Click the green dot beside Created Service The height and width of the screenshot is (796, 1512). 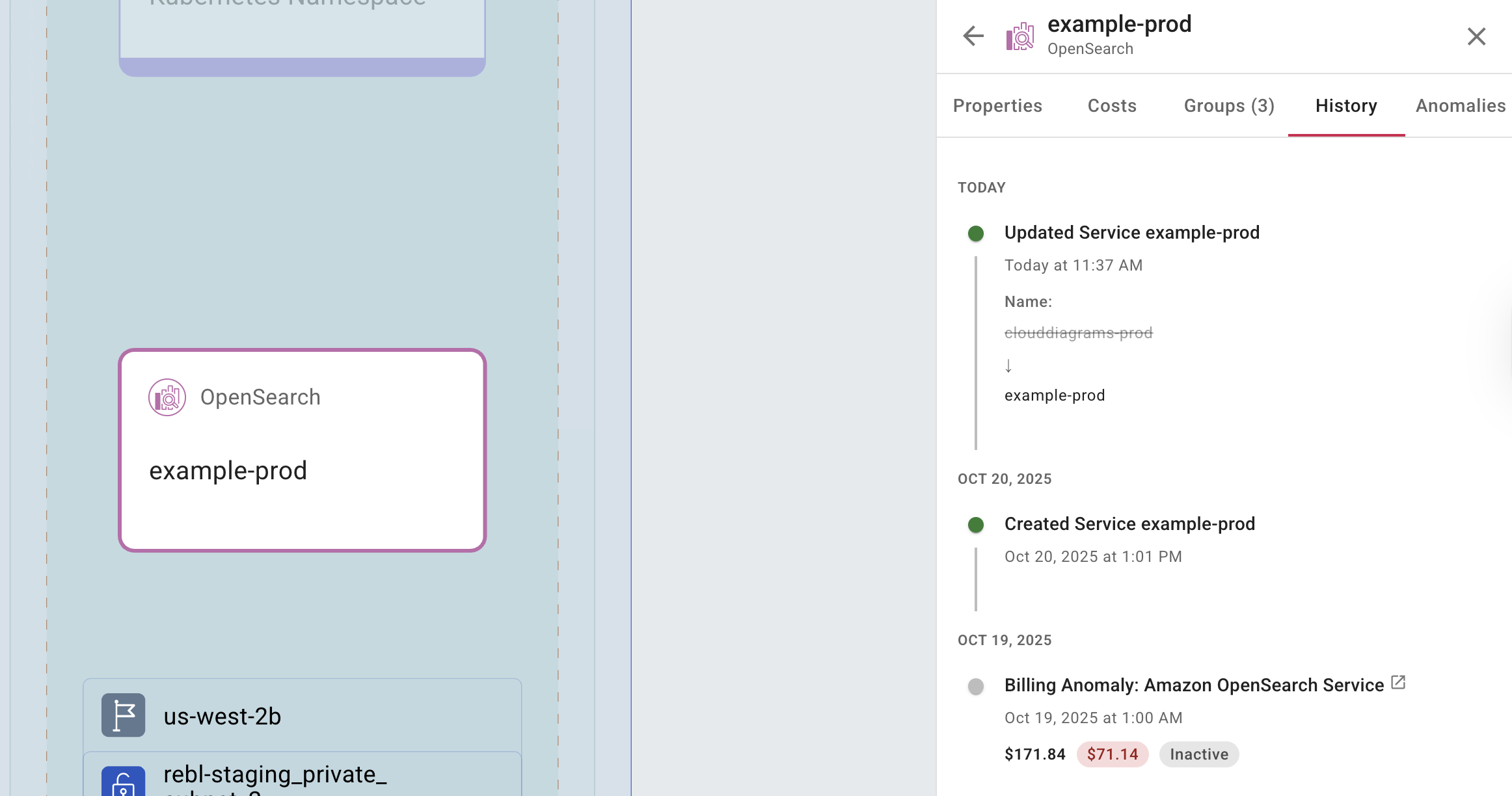[975, 525]
